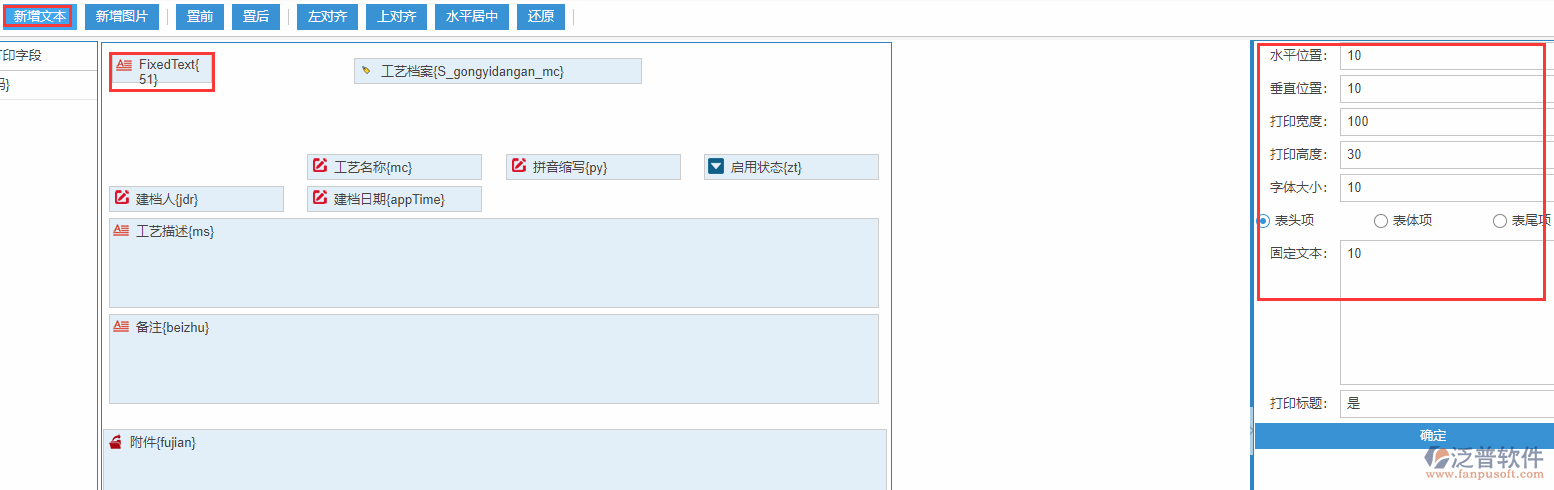Focus the 水平位置 input field
This screenshot has height=490, width=1554.
1447,56
